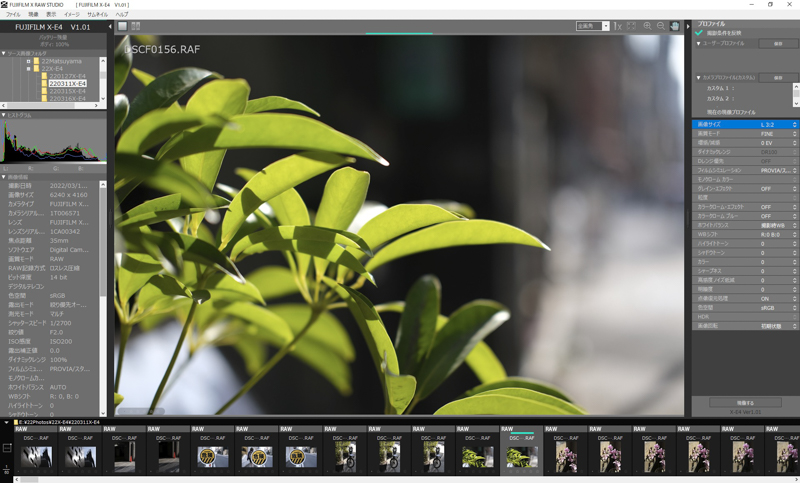Image resolution: width=800 pixels, height=483 pixels.
Task: Change 画像回転 stepper
Action: 794,326
